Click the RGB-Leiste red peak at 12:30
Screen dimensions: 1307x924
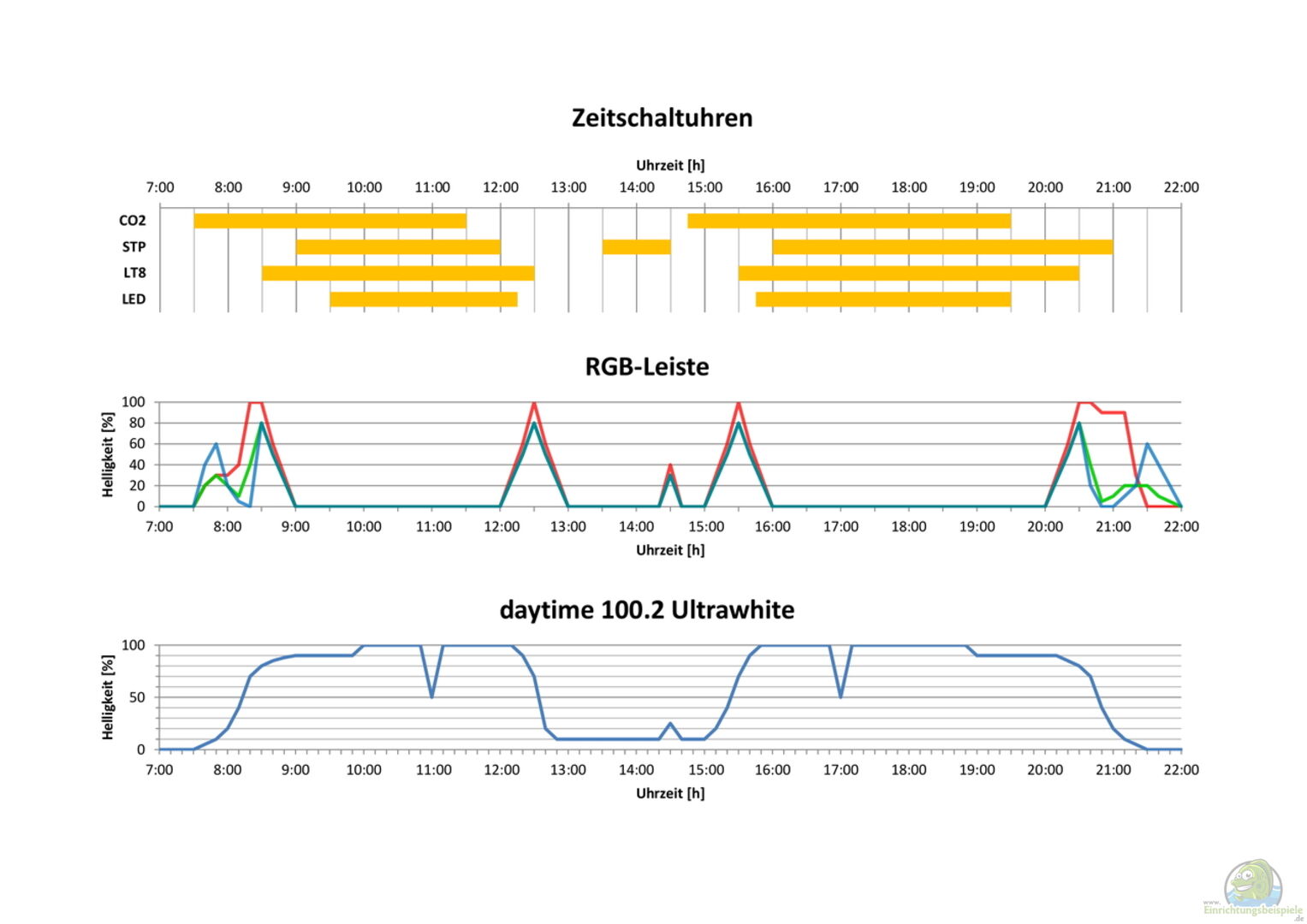[x=534, y=403]
